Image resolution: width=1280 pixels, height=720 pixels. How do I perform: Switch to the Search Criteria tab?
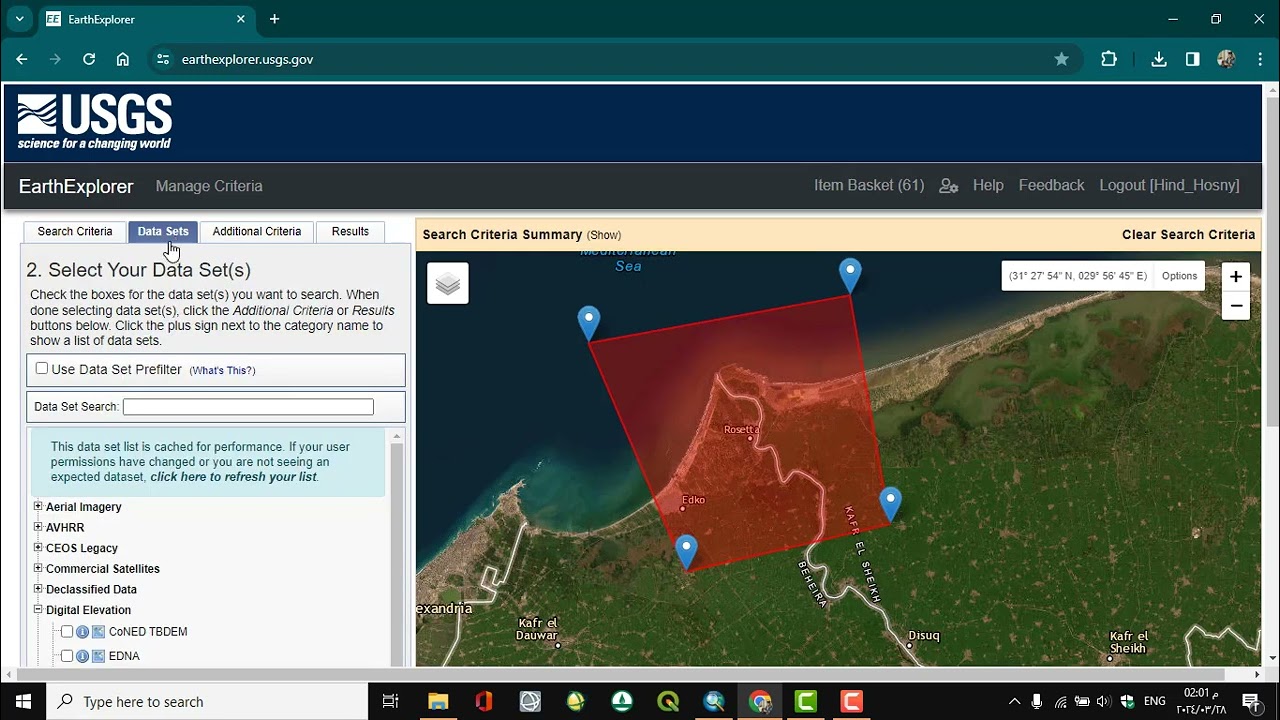pos(75,232)
